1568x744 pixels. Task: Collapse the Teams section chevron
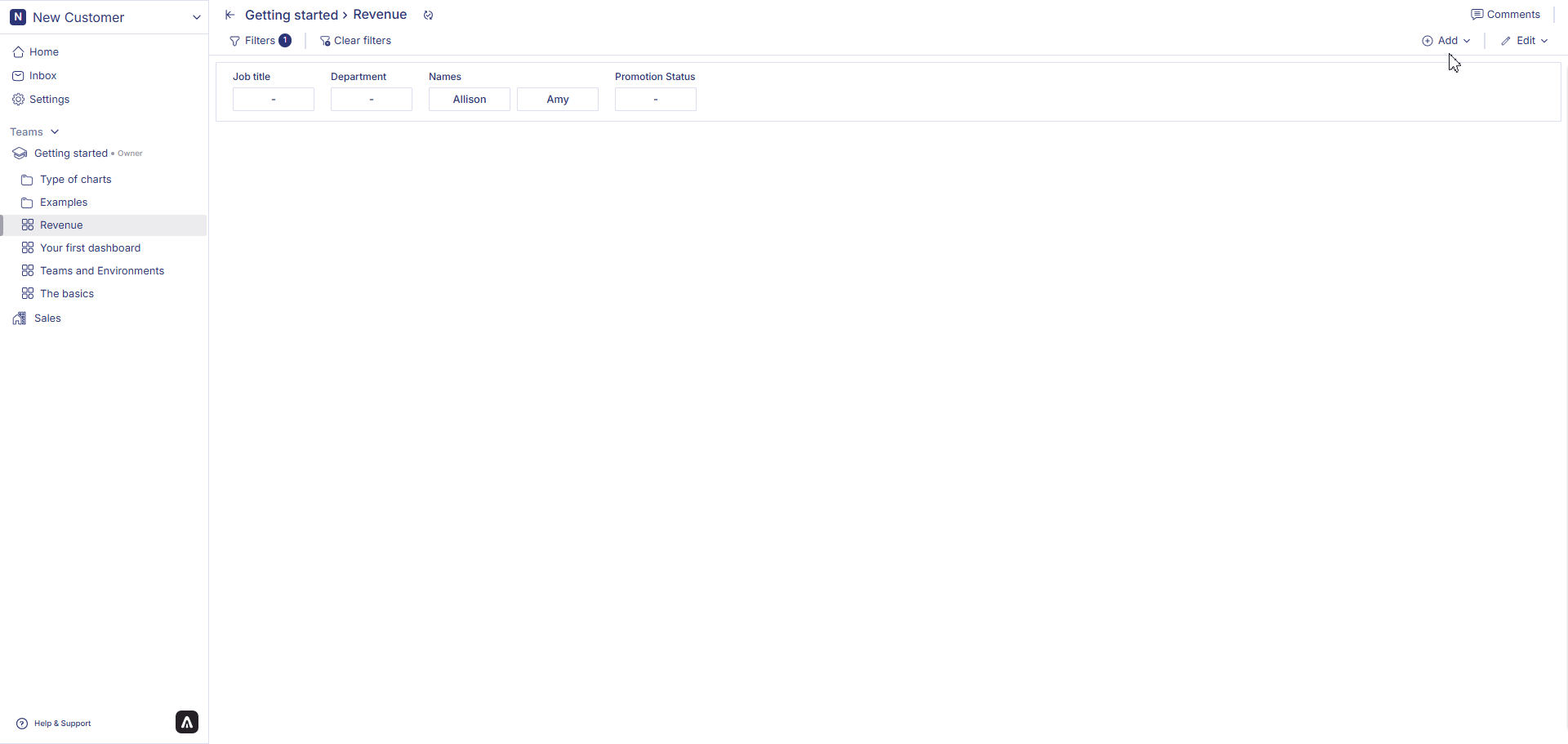[55, 131]
